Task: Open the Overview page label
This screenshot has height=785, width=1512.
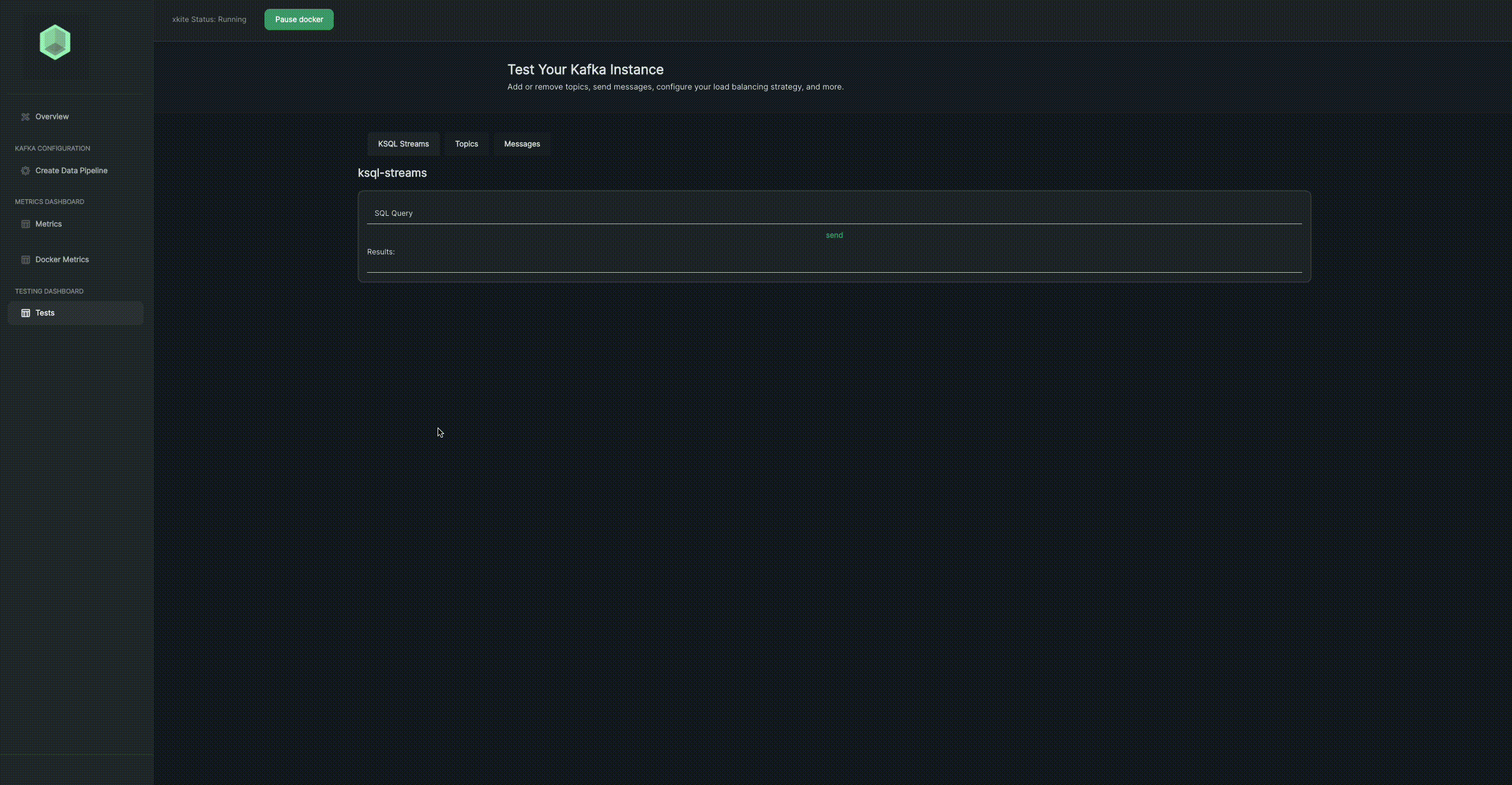Action: point(52,117)
